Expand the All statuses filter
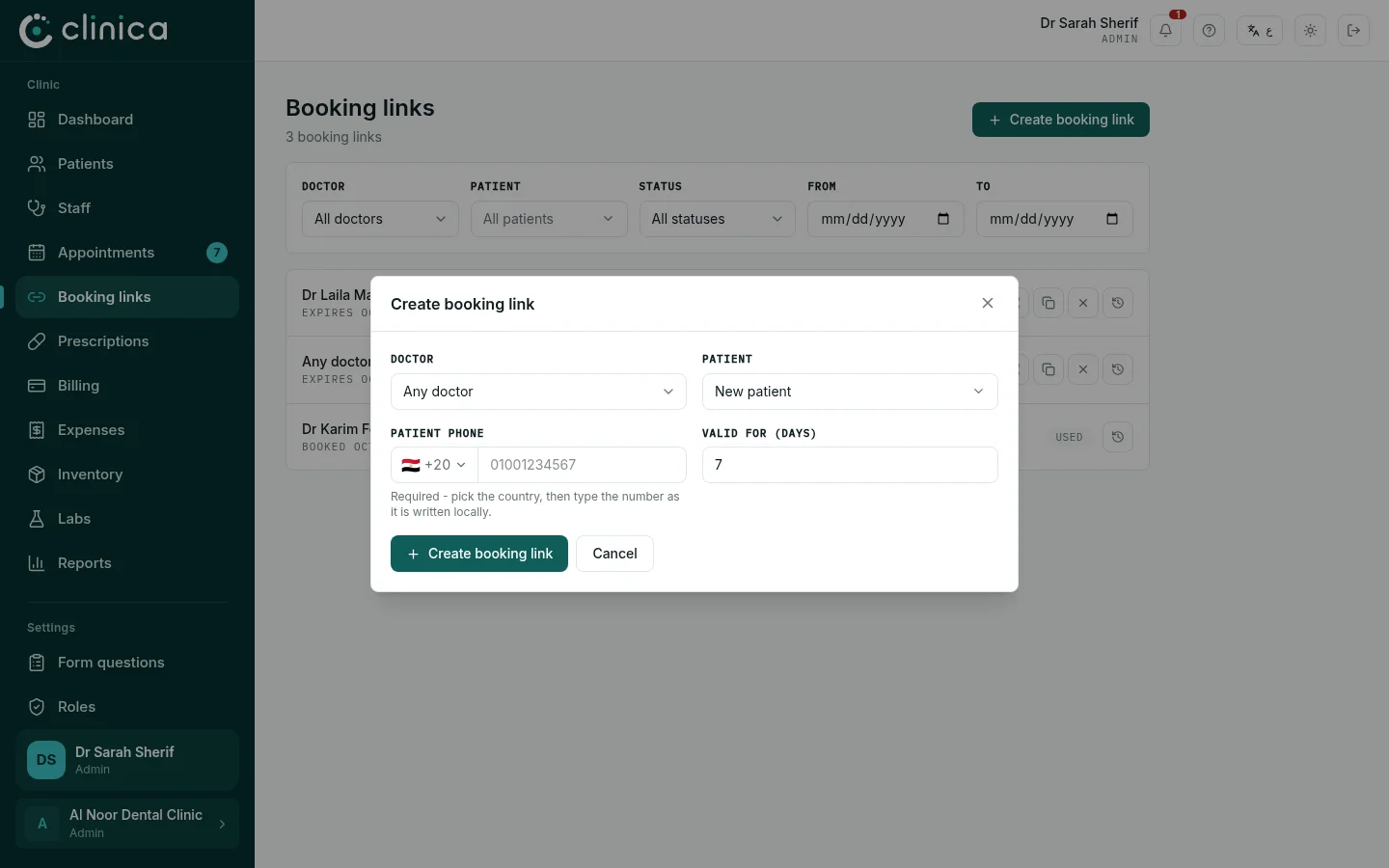The height and width of the screenshot is (868, 1389). click(x=717, y=219)
